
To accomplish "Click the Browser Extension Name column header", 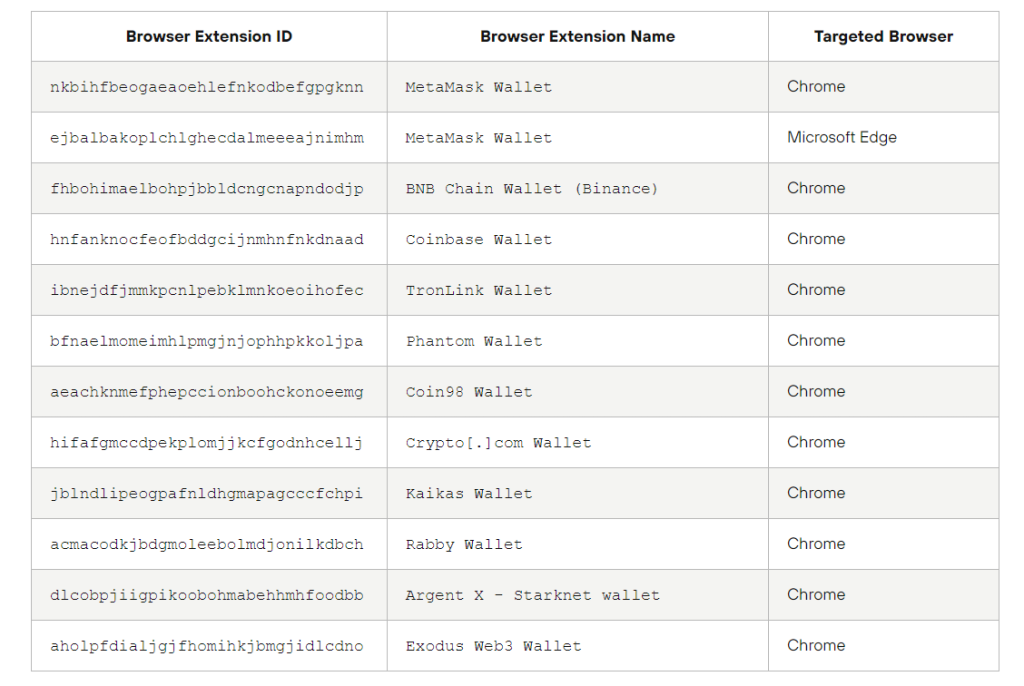I will (577, 36).
